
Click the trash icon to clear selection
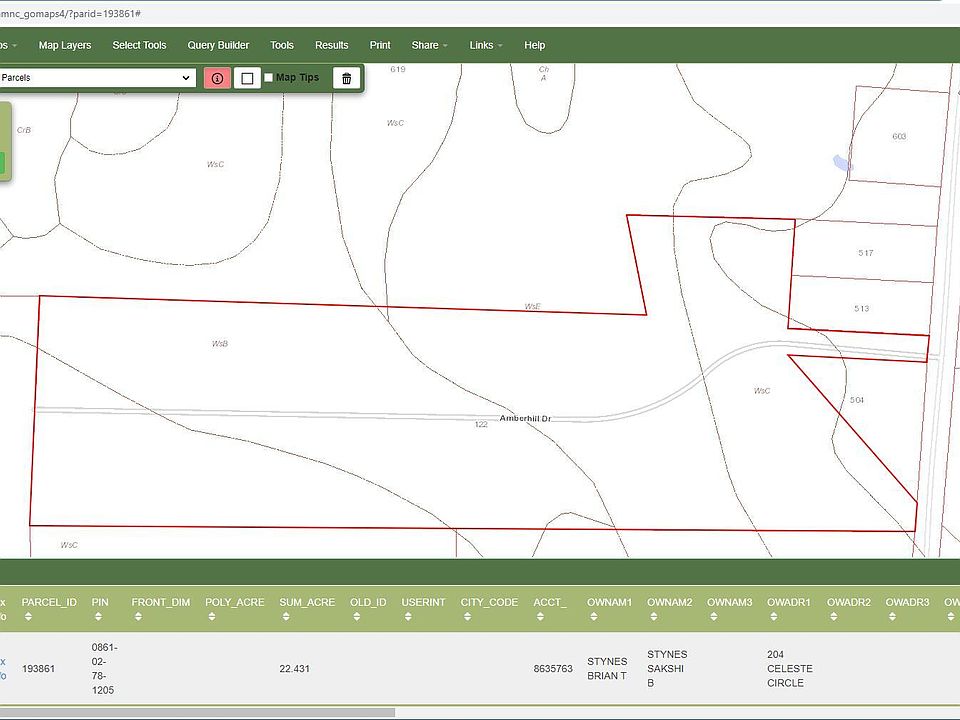(x=346, y=78)
